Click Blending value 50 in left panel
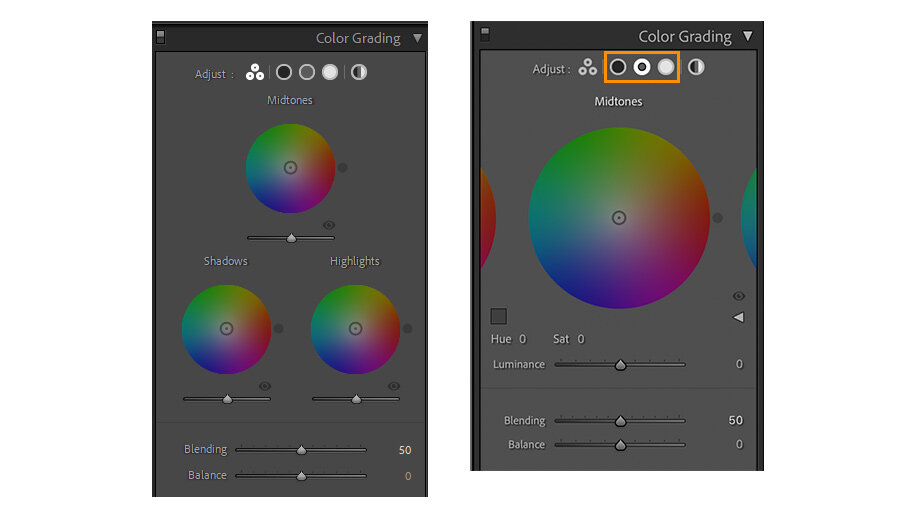 [x=405, y=450]
